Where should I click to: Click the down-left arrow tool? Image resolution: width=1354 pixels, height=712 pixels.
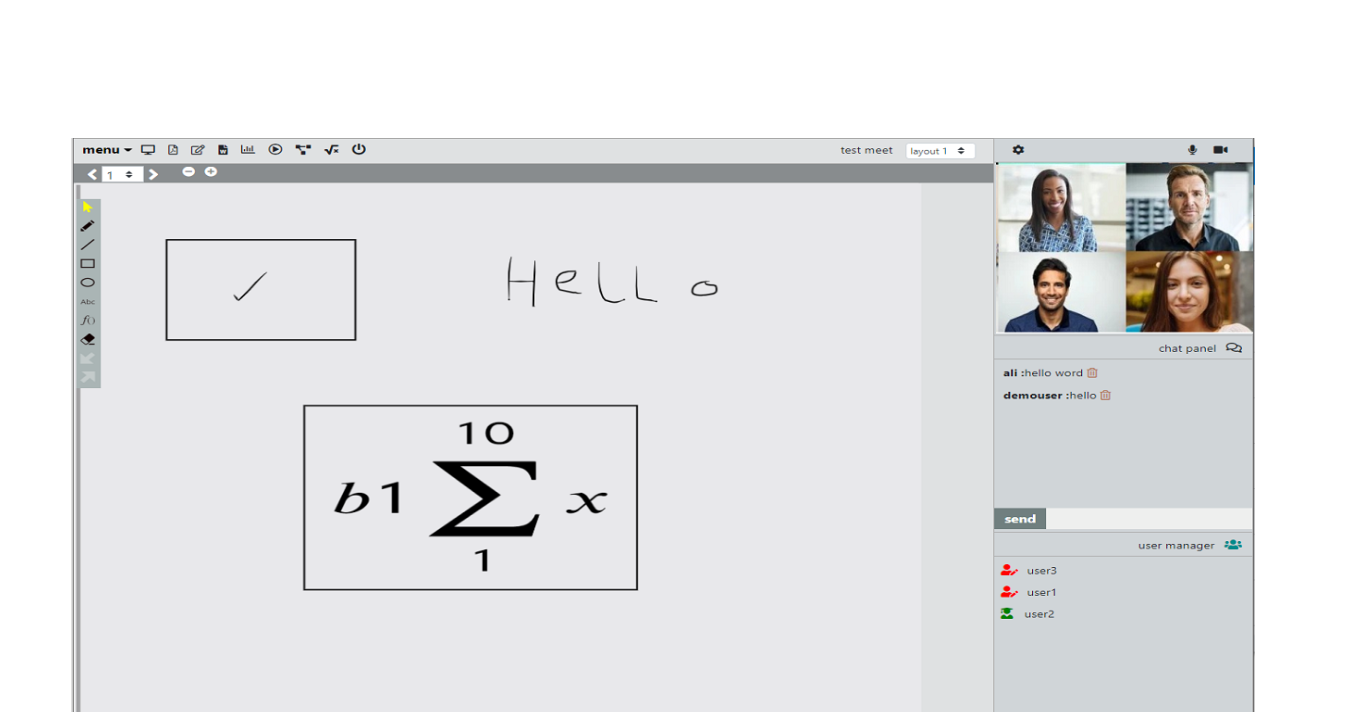(x=88, y=358)
